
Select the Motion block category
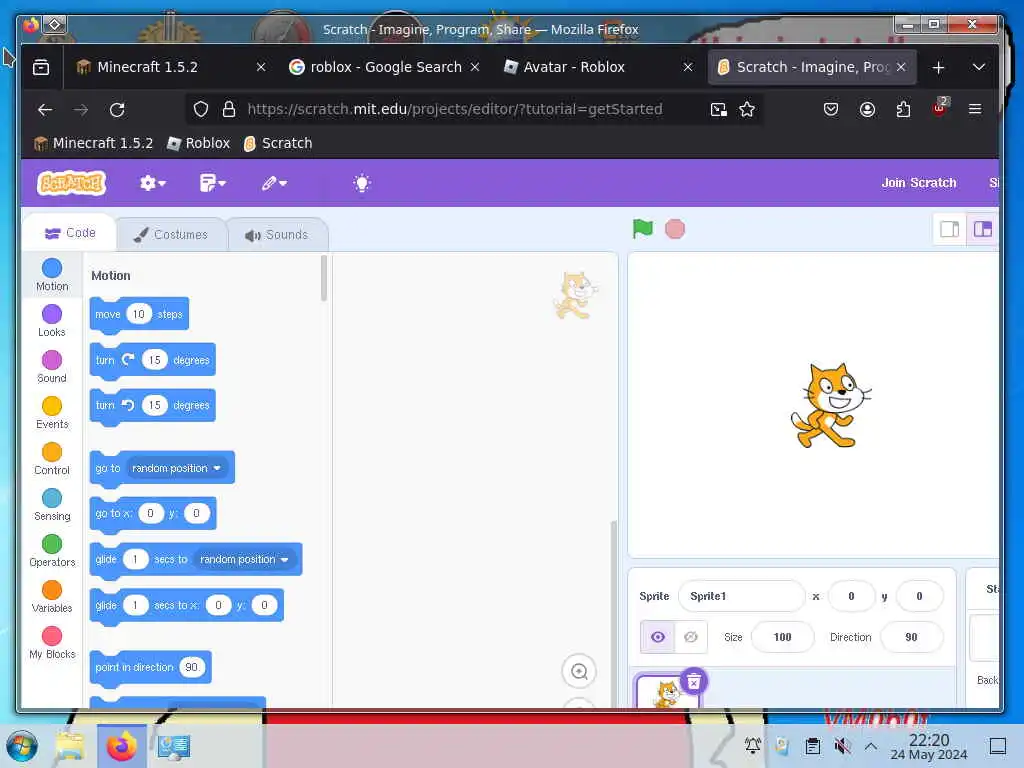(x=52, y=275)
